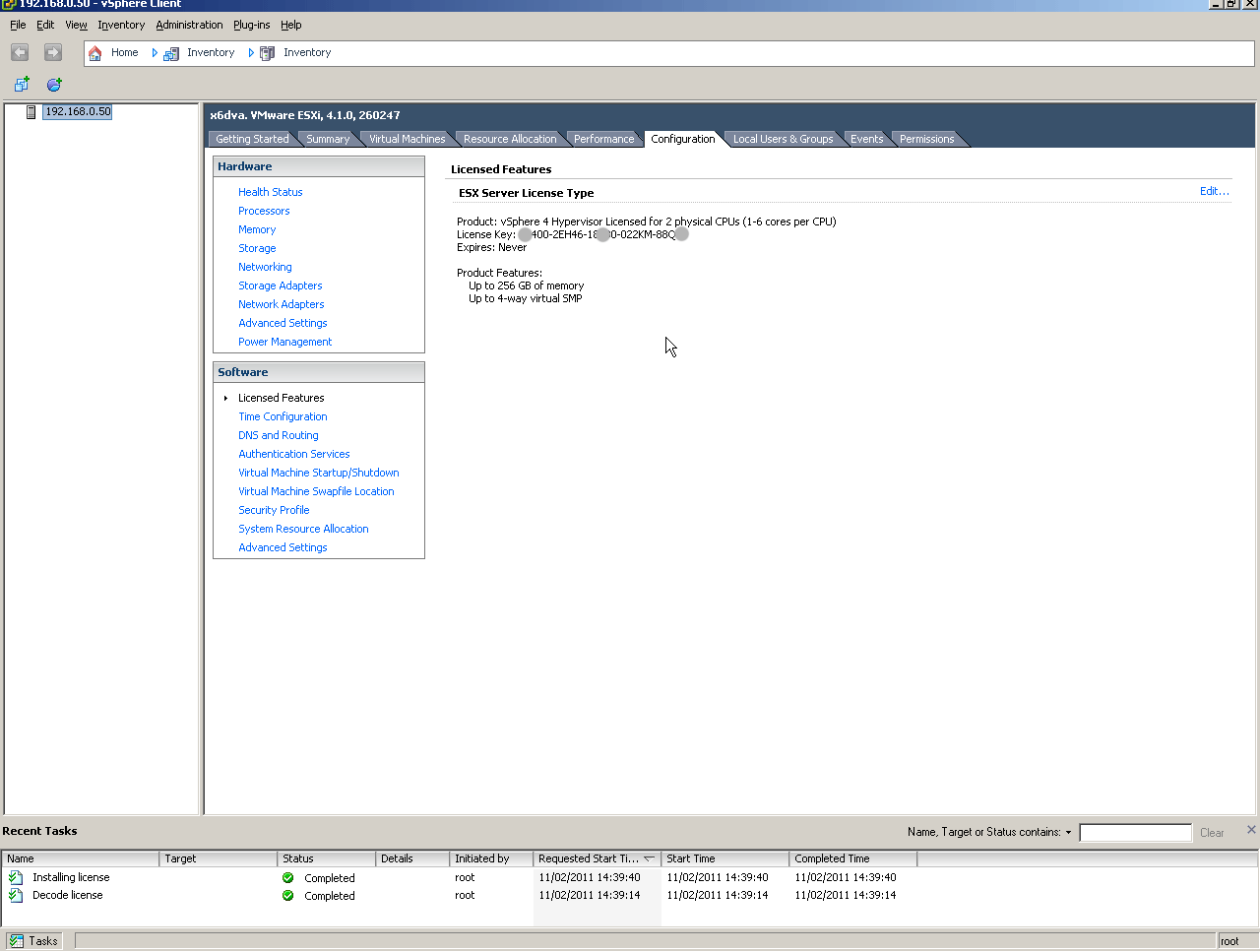Screen dimensions: 1260x952
Task: Open the Security Profile link
Action: coord(274,510)
